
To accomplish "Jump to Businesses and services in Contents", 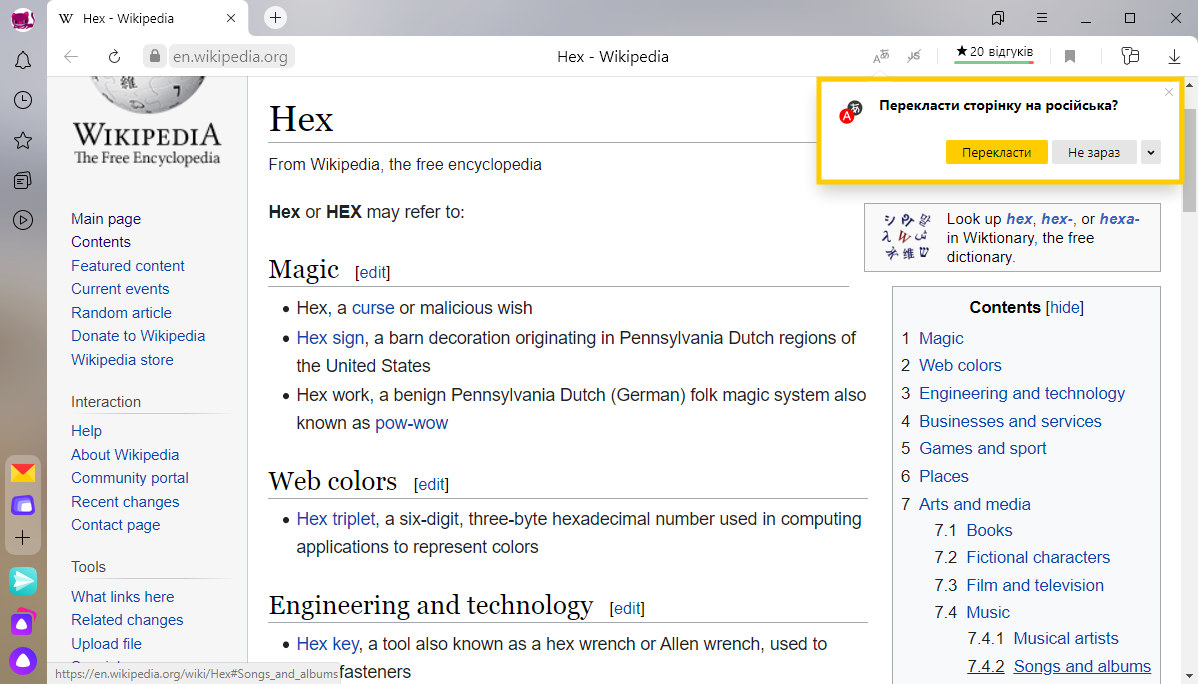I will [1010, 421].
